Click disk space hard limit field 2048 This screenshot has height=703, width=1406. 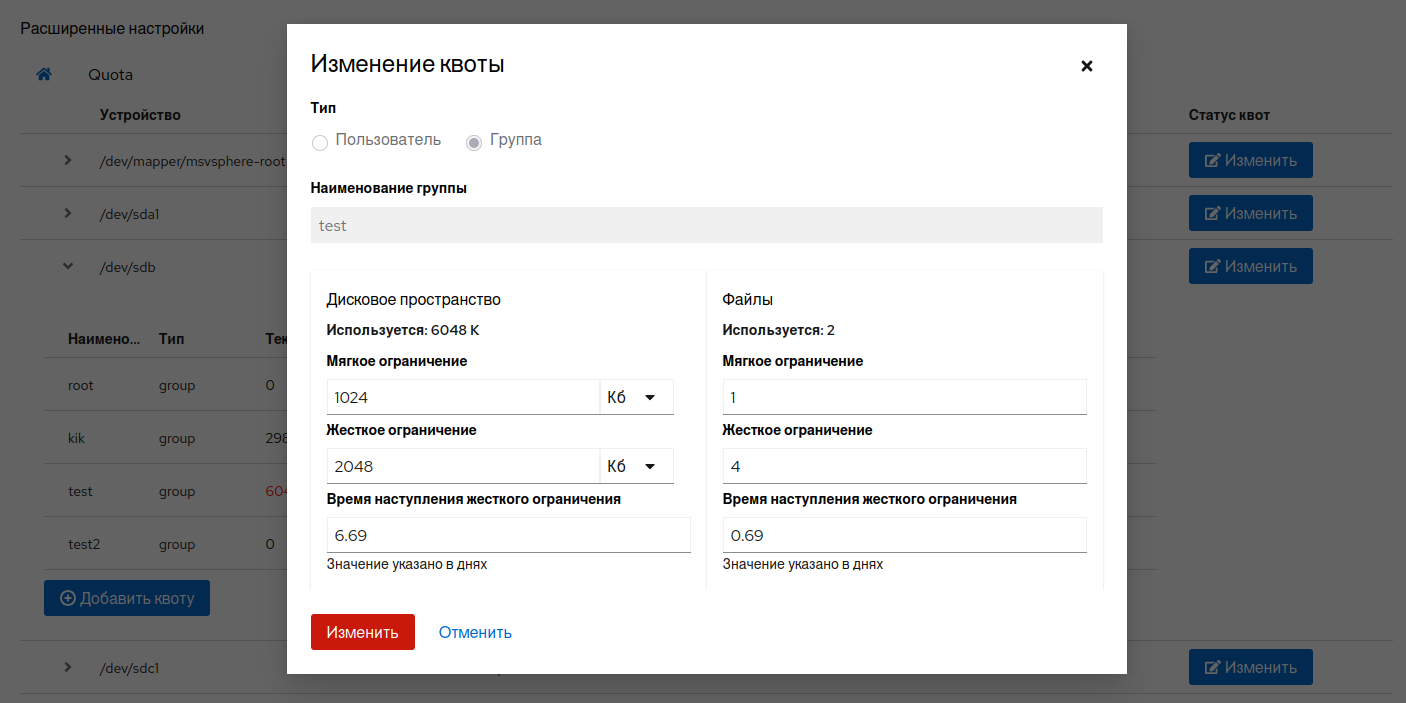(x=462, y=466)
